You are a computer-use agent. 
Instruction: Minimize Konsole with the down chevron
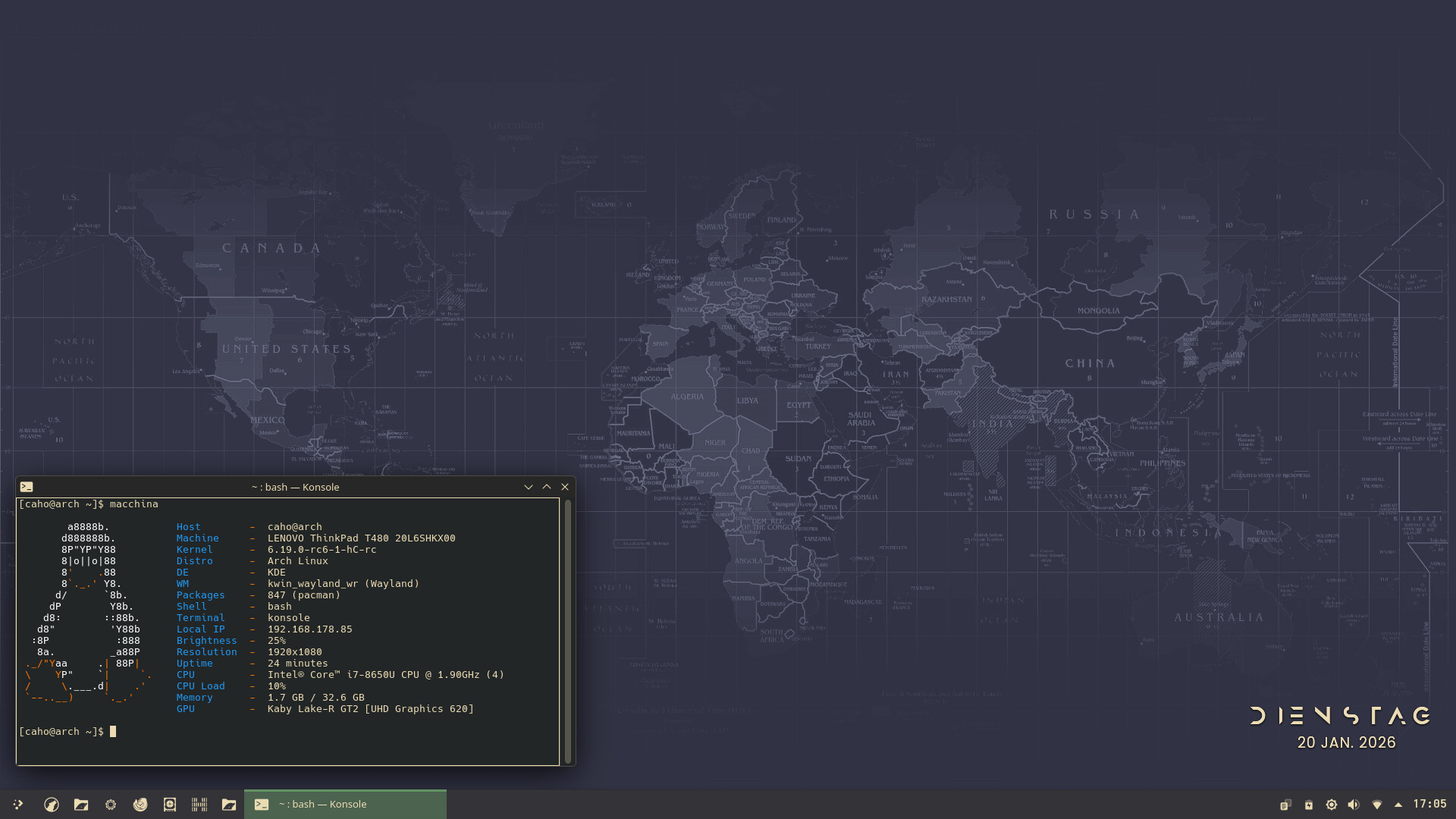[x=529, y=487]
